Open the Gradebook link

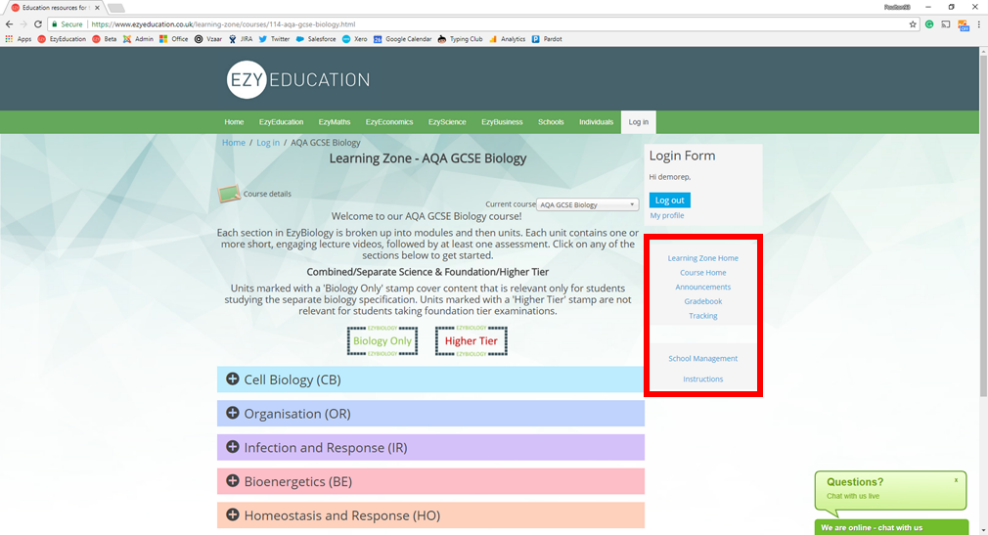pyautogui.click(x=703, y=301)
